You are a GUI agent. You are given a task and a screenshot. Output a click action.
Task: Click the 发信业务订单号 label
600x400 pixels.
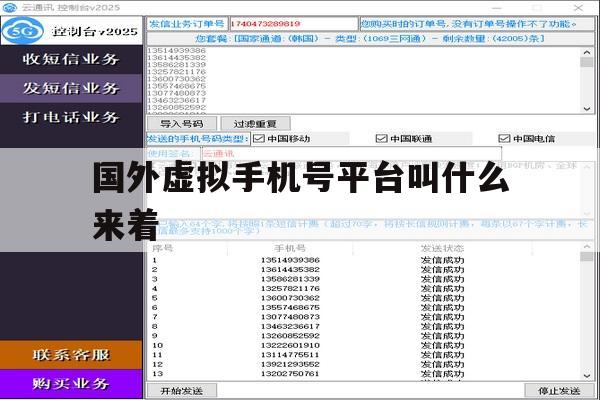point(187,24)
